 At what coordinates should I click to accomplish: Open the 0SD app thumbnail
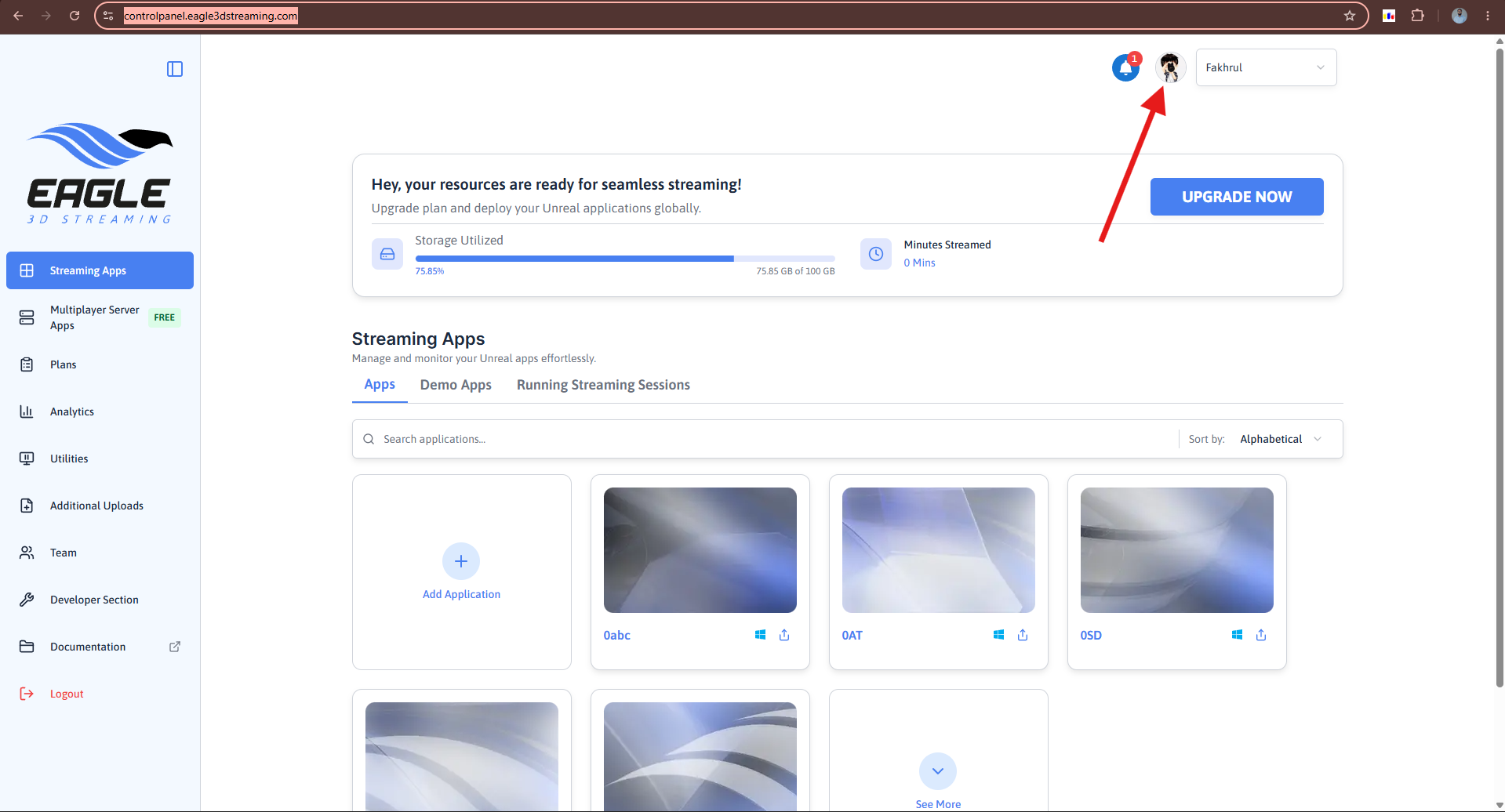[x=1176, y=550]
